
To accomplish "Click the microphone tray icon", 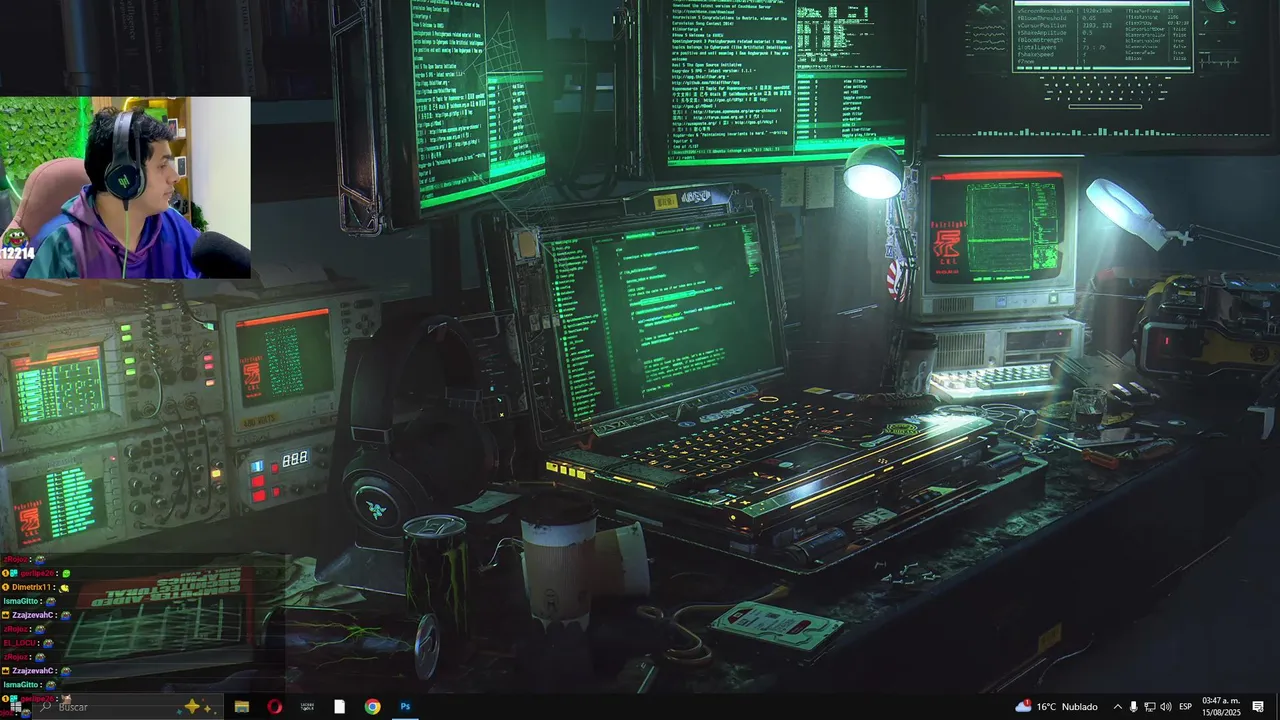I will 1133,707.
